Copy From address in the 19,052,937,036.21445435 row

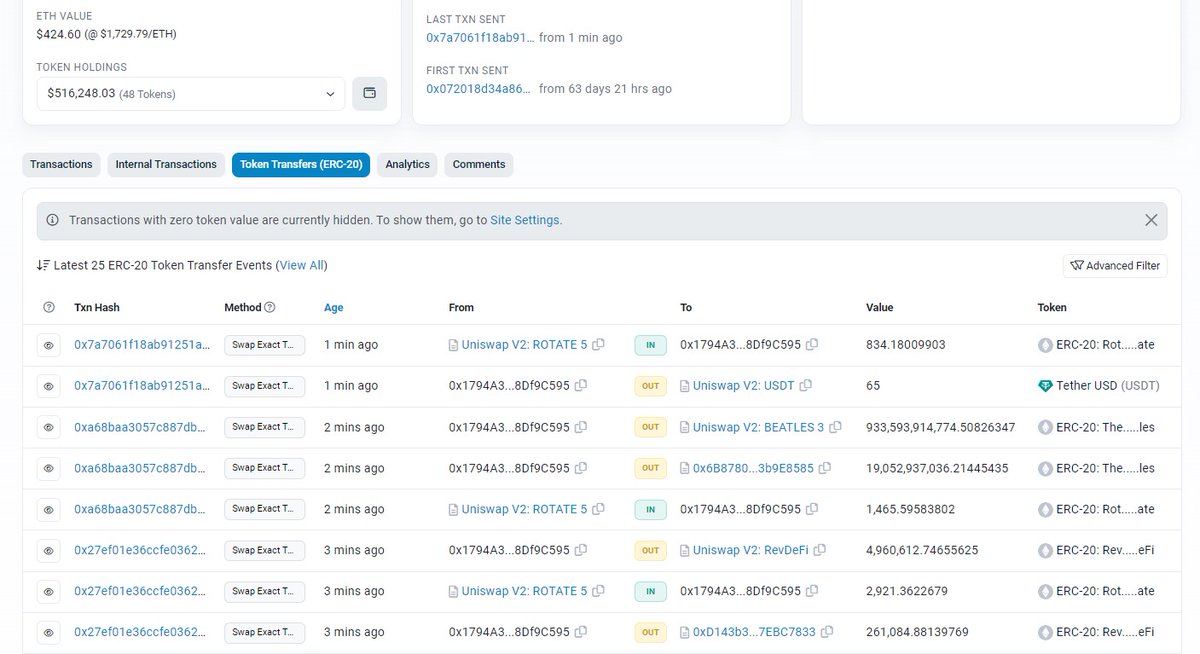(581, 468)
